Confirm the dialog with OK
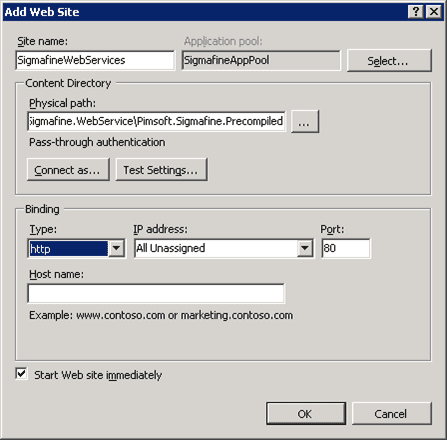This screenshot has width=447, height=440. pos(306,414)
